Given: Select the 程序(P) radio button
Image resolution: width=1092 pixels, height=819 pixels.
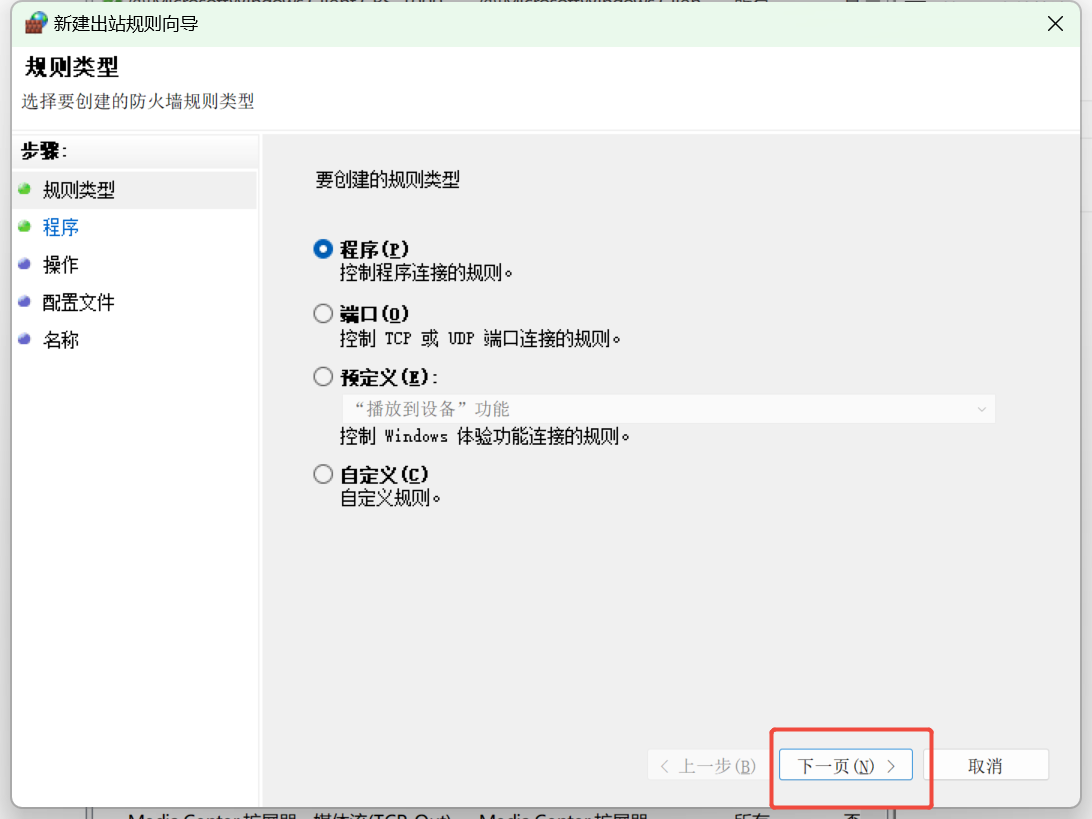Looking at the screenshot, I should tap(323, 249).
